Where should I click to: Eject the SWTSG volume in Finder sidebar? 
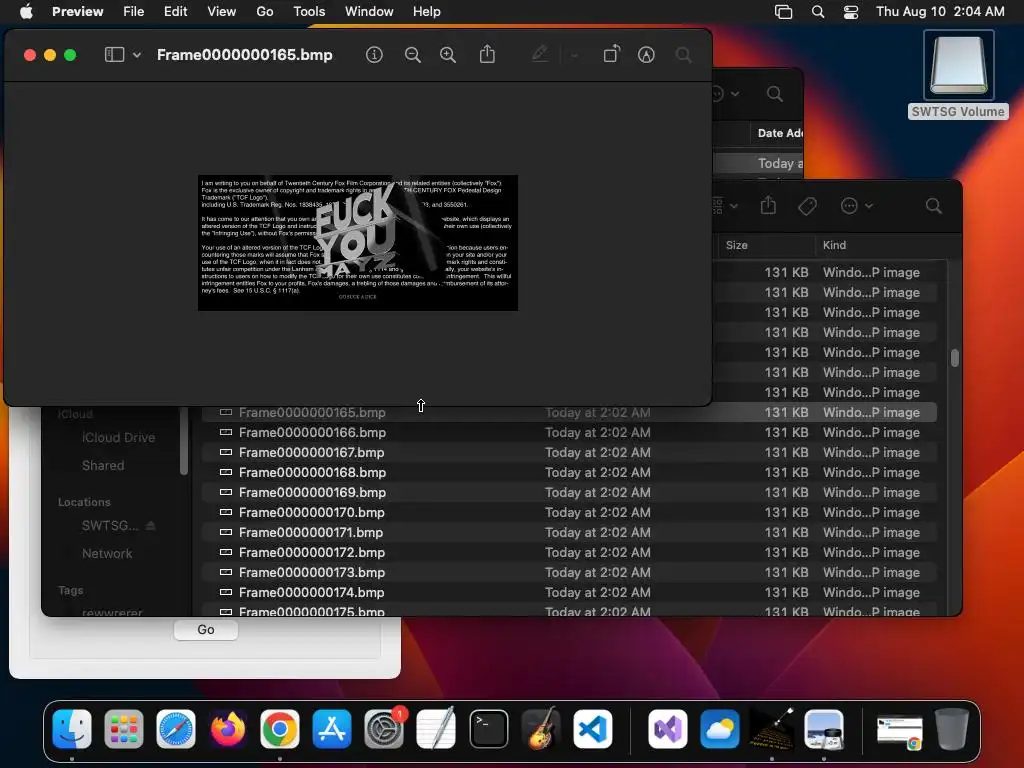coord(150,526)
